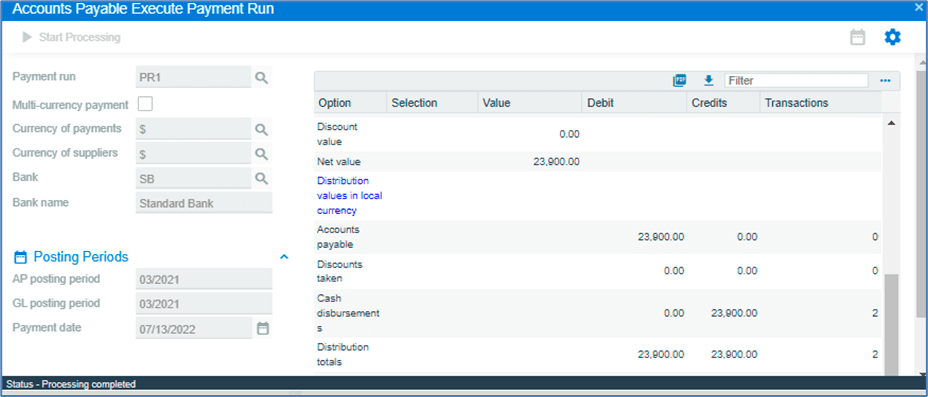Viewport: 928px width, 397px height.
Task: Click the Discount value row label
Action: [336, 134]
